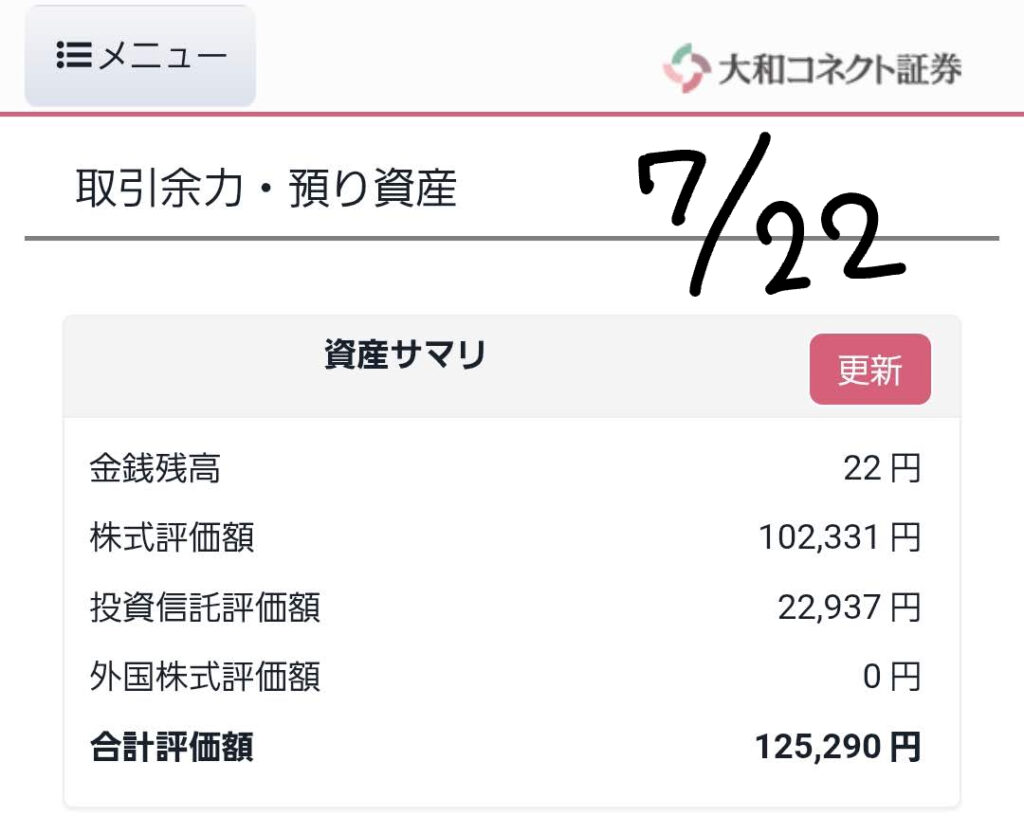This screenshot has width=1024, height=816.
Task: Click the gray divider line below the title
Action: pos(512,238)
